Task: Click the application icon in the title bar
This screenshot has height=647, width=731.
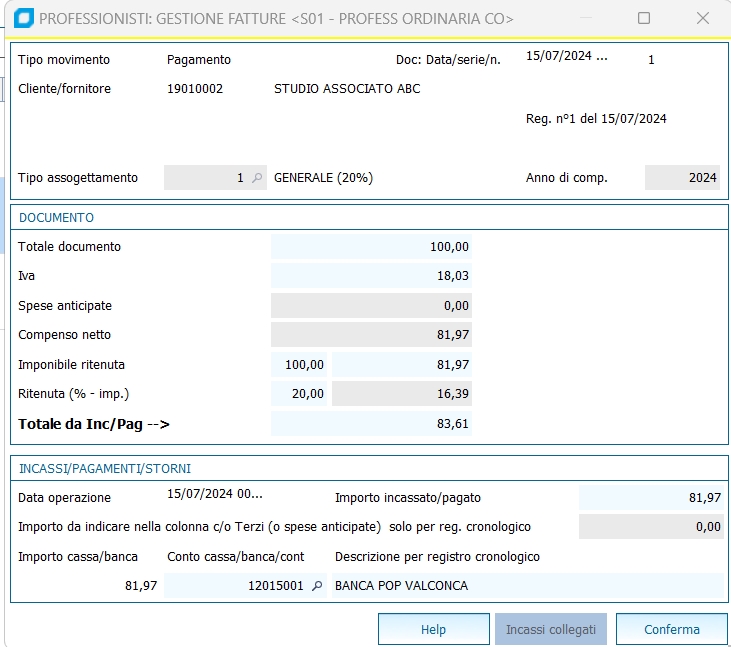Action: tap(22, 18)
